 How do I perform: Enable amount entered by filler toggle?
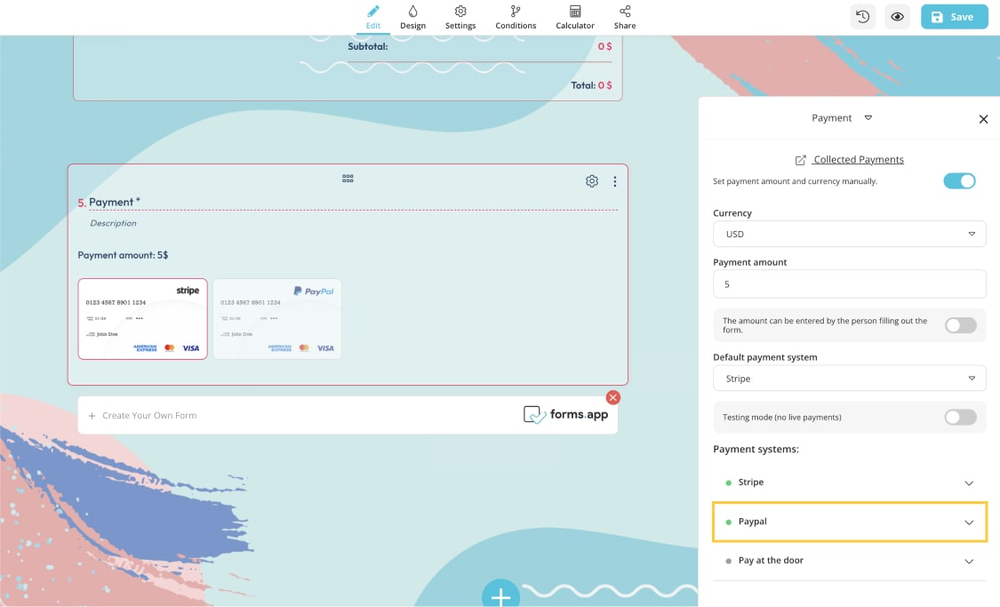960,325
